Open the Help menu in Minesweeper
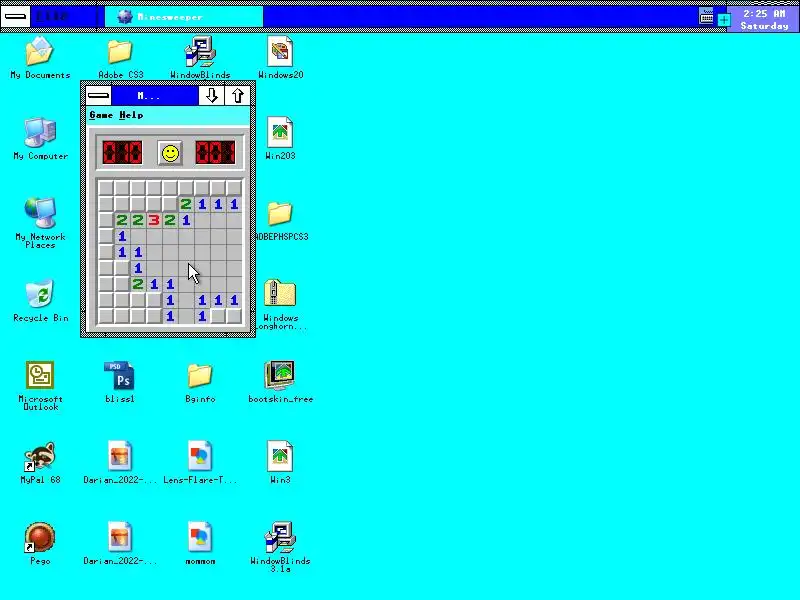This screenshot has width=800, height=600. click(131, 115)
